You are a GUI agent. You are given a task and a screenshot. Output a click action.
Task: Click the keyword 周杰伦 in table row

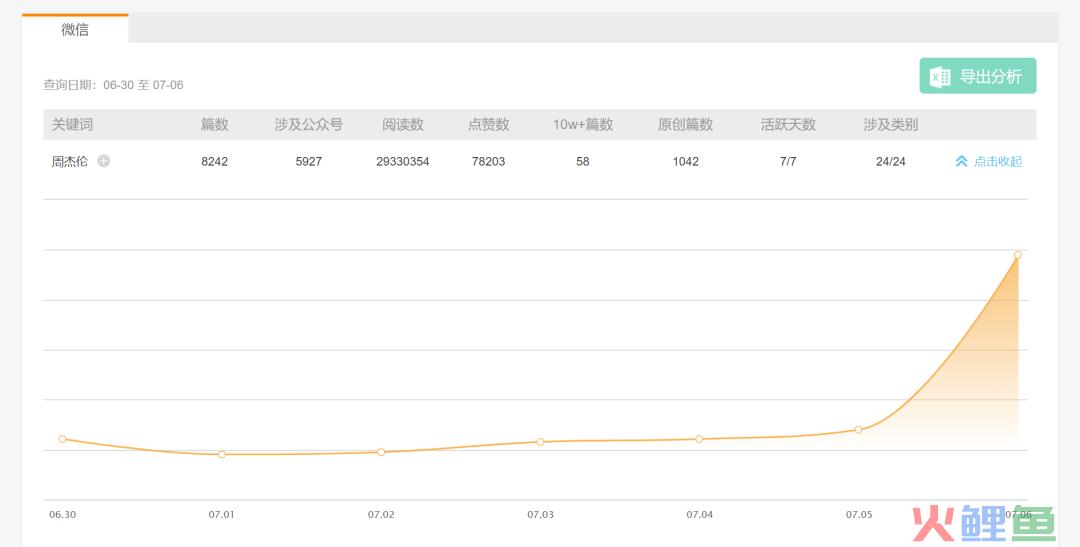70,161
